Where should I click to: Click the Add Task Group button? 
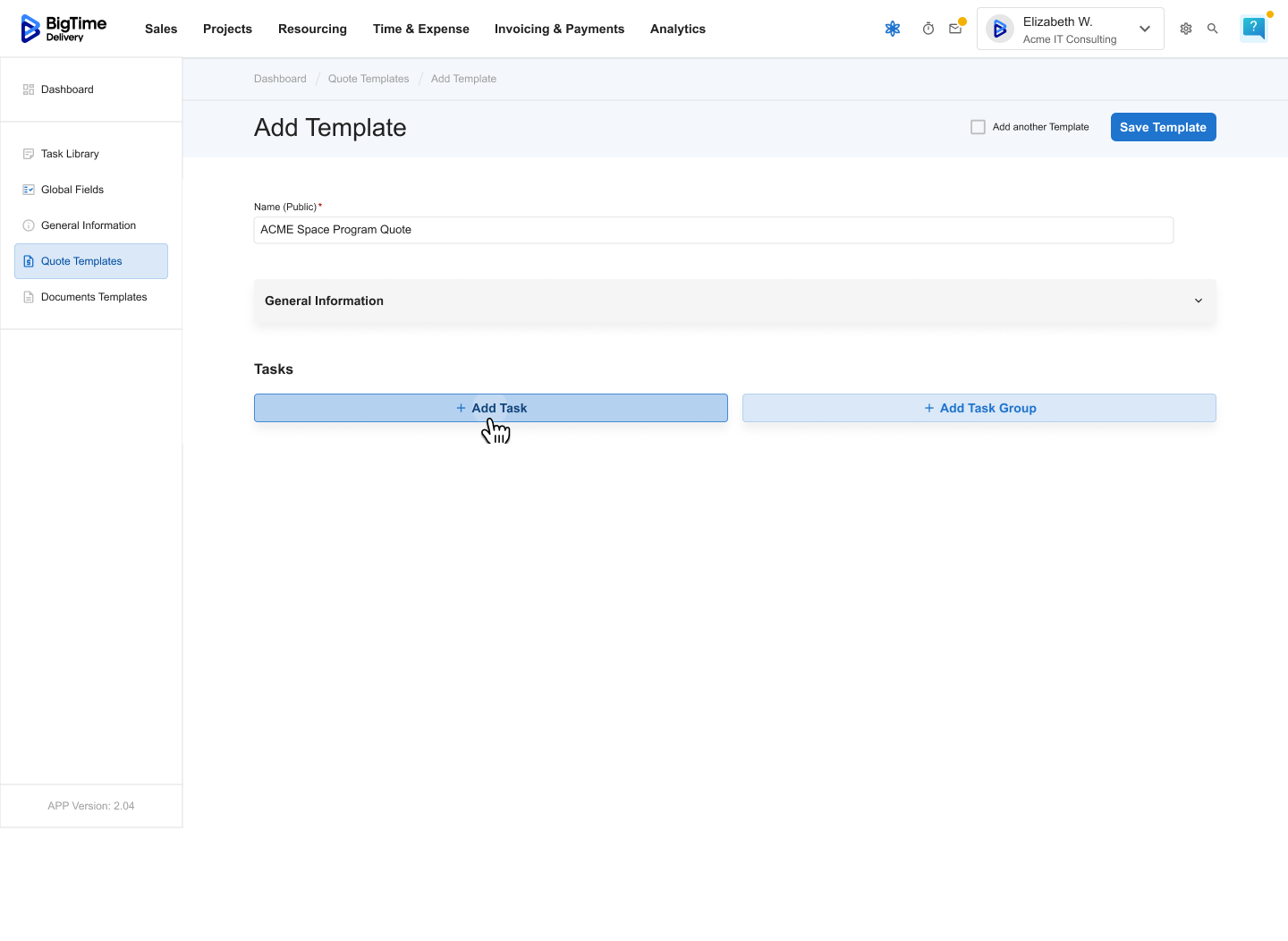[x=979, y=408]
